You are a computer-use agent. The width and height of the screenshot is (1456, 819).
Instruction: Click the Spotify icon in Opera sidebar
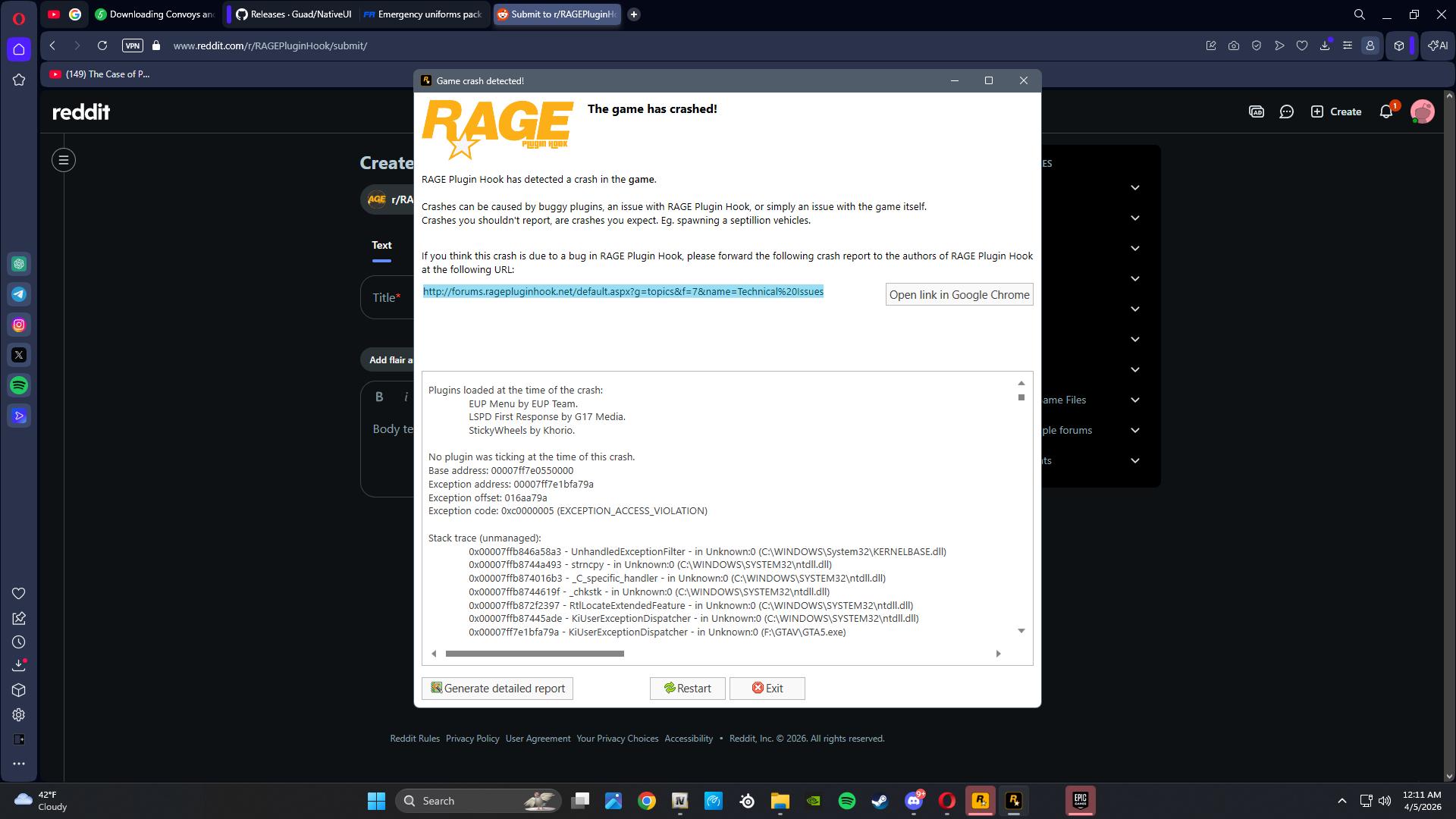pos(19,385)
